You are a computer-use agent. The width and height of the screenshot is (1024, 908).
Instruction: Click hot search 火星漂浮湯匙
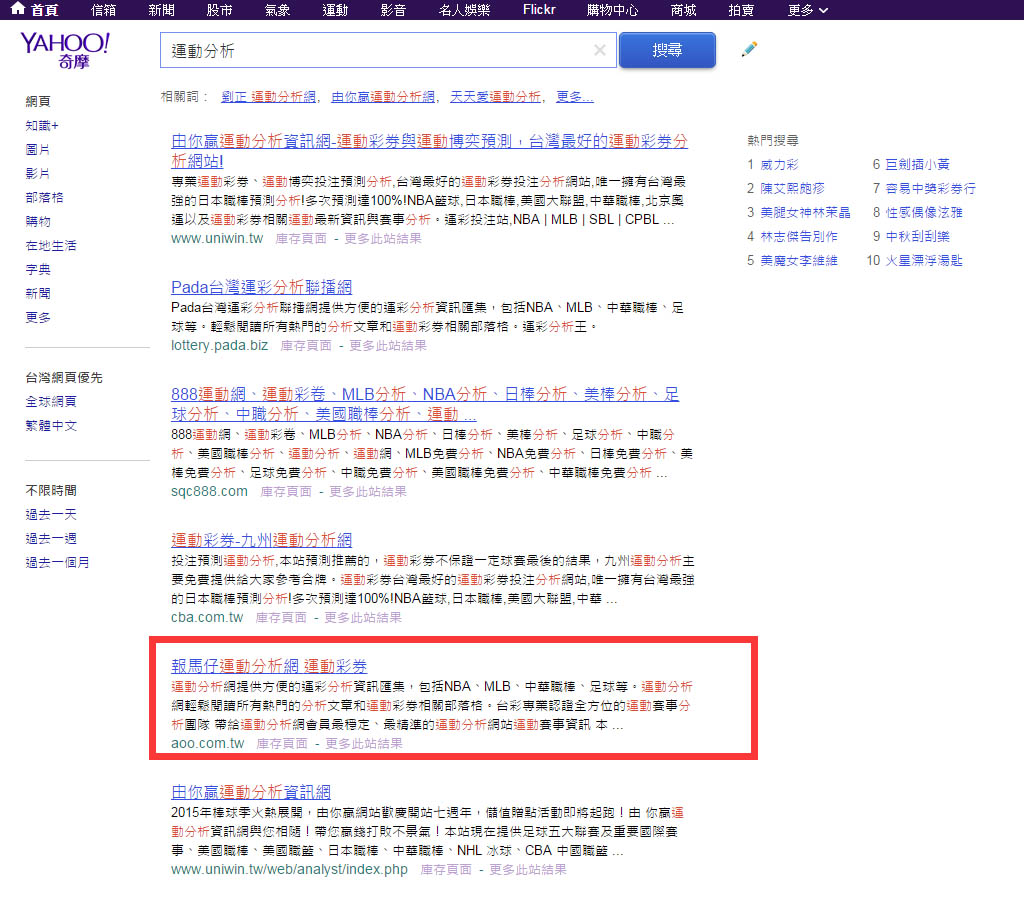[924, 261]
